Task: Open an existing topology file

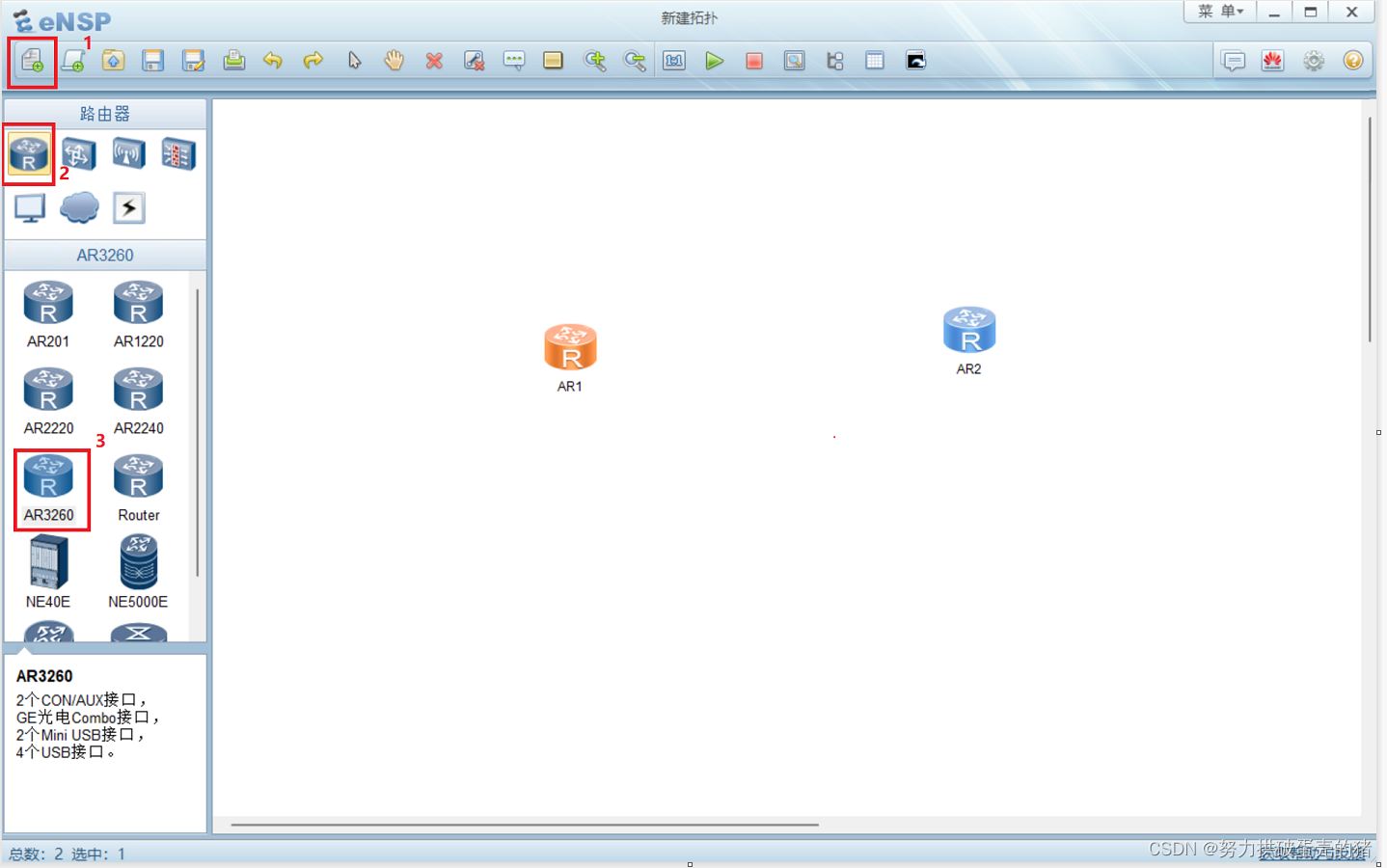Action: (x=113, y=61)
